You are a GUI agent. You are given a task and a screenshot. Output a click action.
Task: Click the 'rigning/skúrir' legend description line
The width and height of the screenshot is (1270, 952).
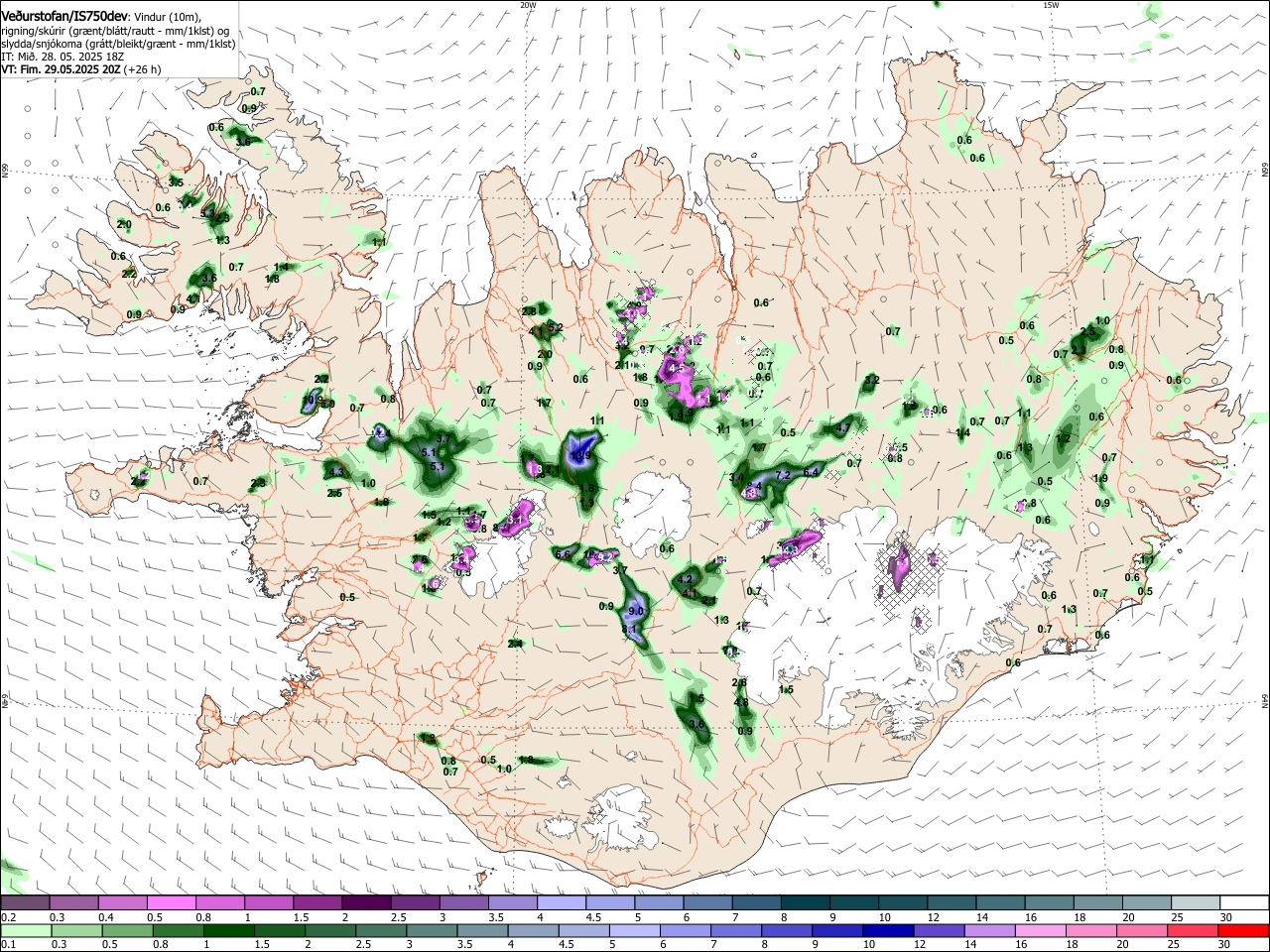pos(117,31)
